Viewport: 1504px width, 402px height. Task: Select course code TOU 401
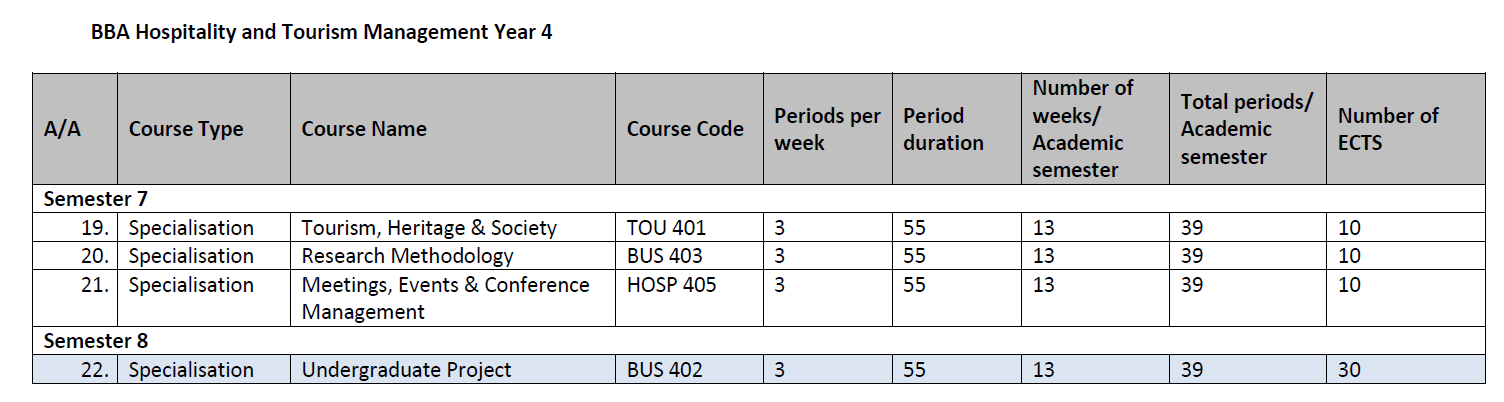tap(666, 228)
